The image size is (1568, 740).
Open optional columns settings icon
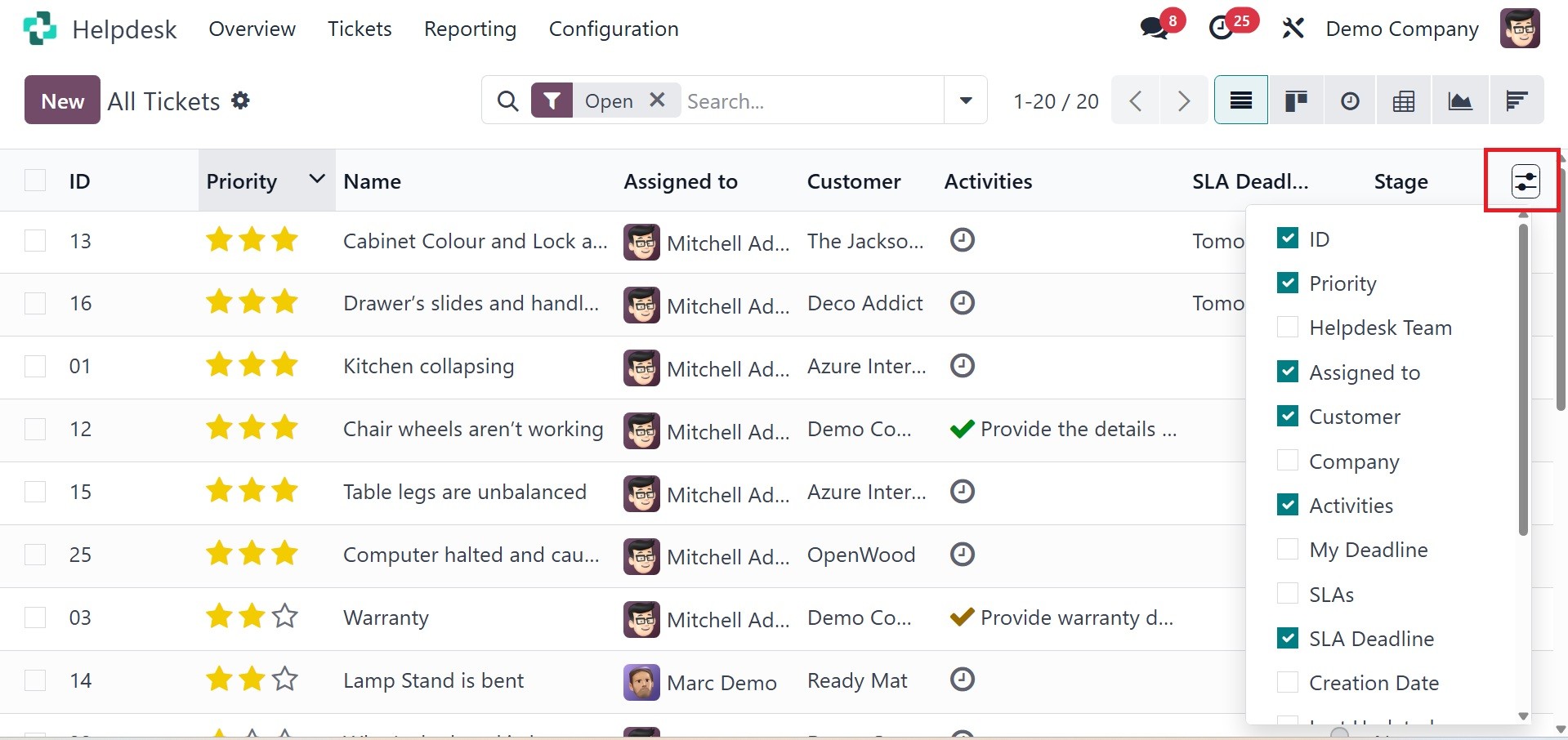click(1525, 181)
